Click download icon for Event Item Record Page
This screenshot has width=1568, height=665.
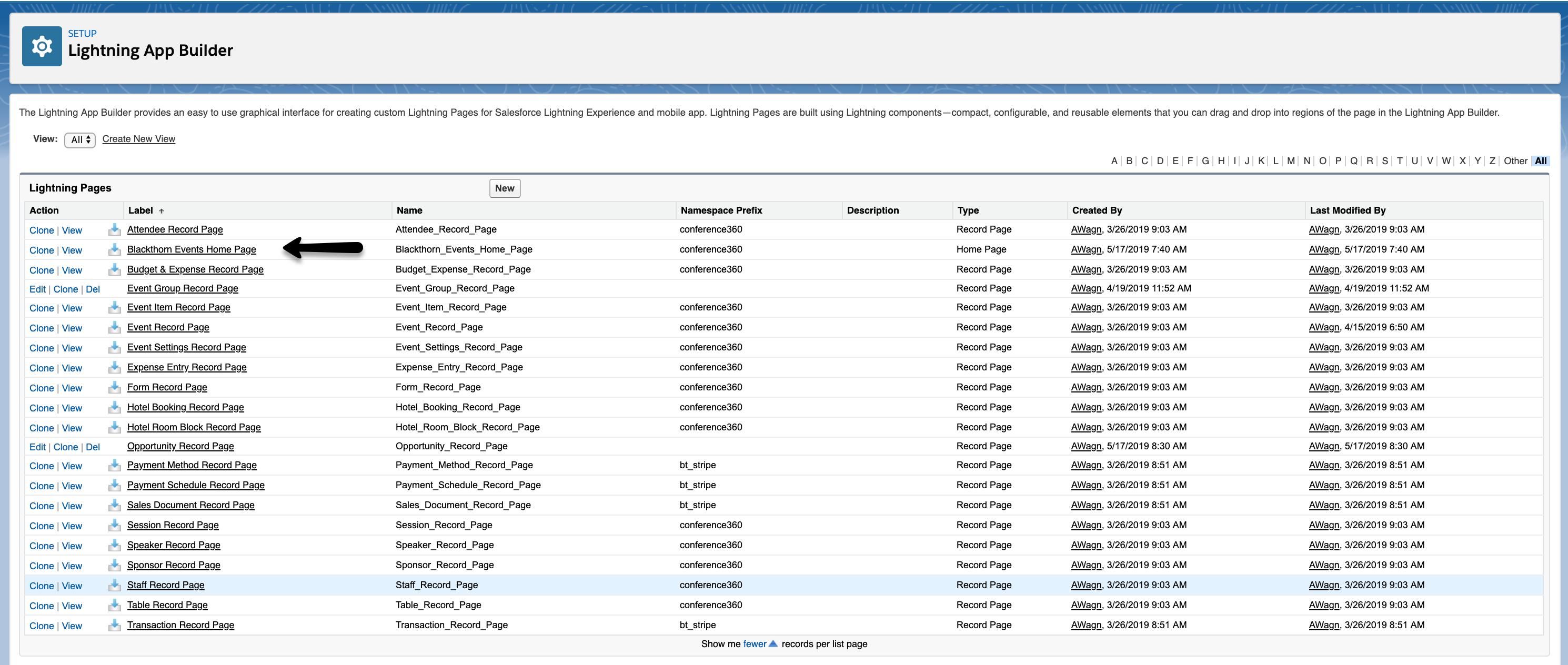114,307
